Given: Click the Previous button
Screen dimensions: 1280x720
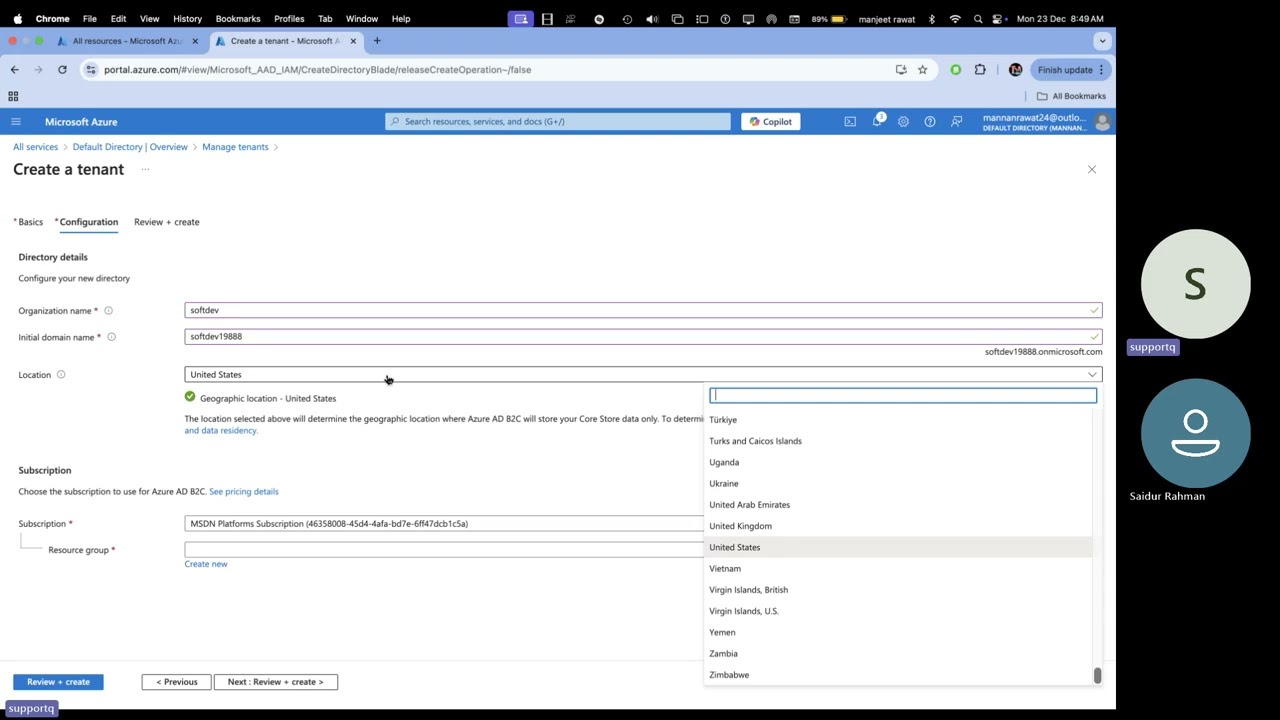Looking at the screenshot, I should tap(177, 682).
